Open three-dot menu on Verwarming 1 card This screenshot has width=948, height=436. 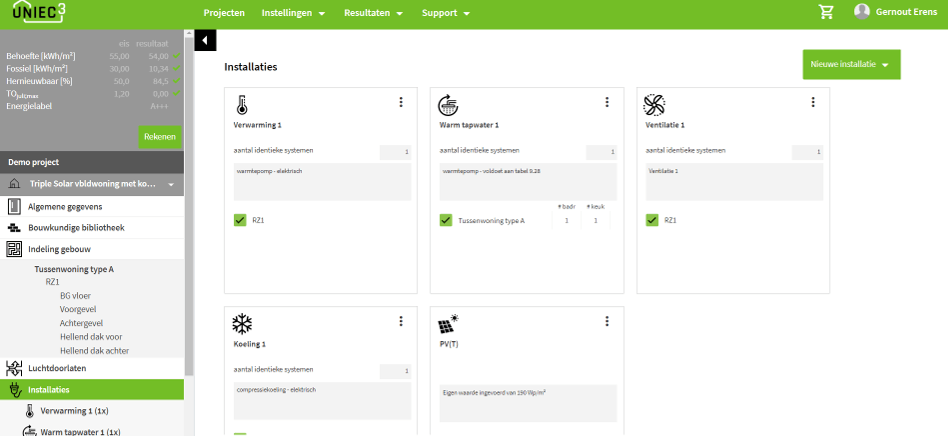point(400,102)
